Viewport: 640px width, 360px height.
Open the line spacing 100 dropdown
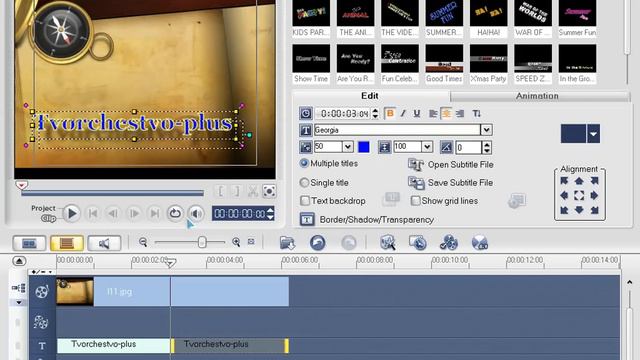tap(427, 147)
